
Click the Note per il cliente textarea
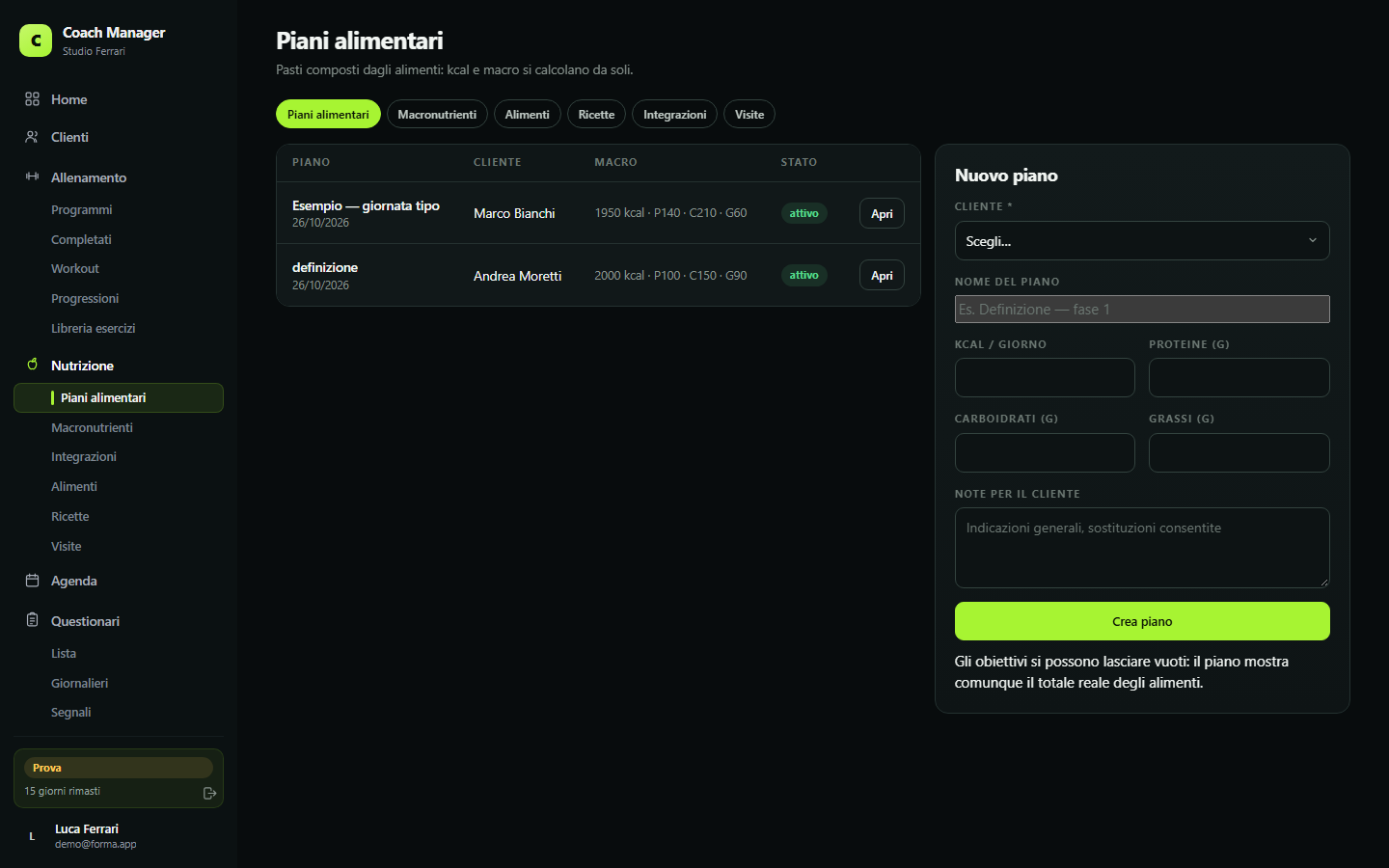(1142, 548)
